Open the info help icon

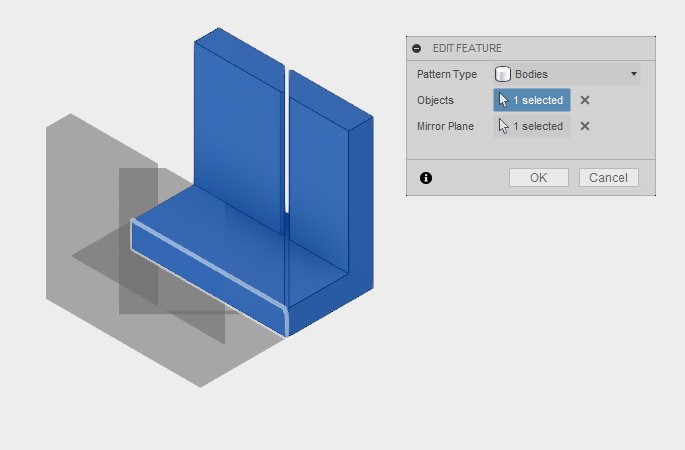(x=426, y=178)
